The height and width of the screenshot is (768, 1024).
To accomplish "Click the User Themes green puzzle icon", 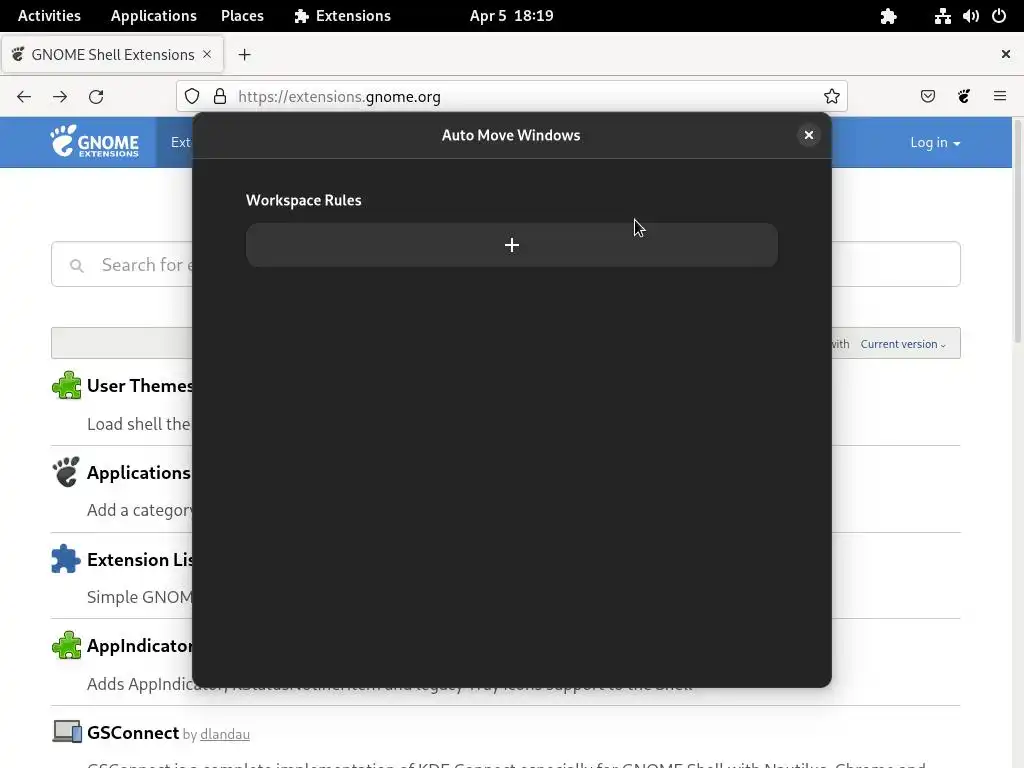I will pos(67,385).
